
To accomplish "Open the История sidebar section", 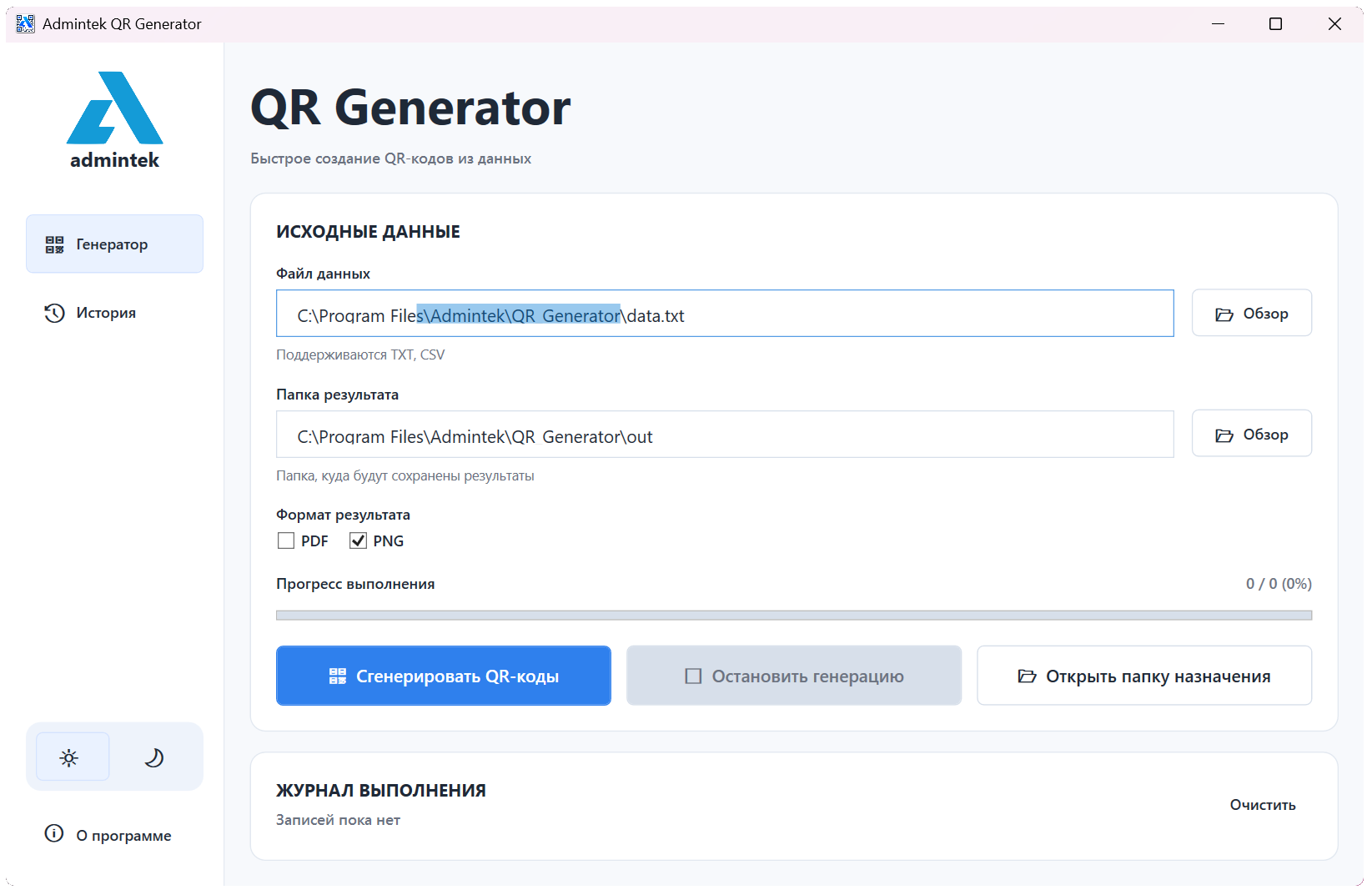I will tap(114, 313).
